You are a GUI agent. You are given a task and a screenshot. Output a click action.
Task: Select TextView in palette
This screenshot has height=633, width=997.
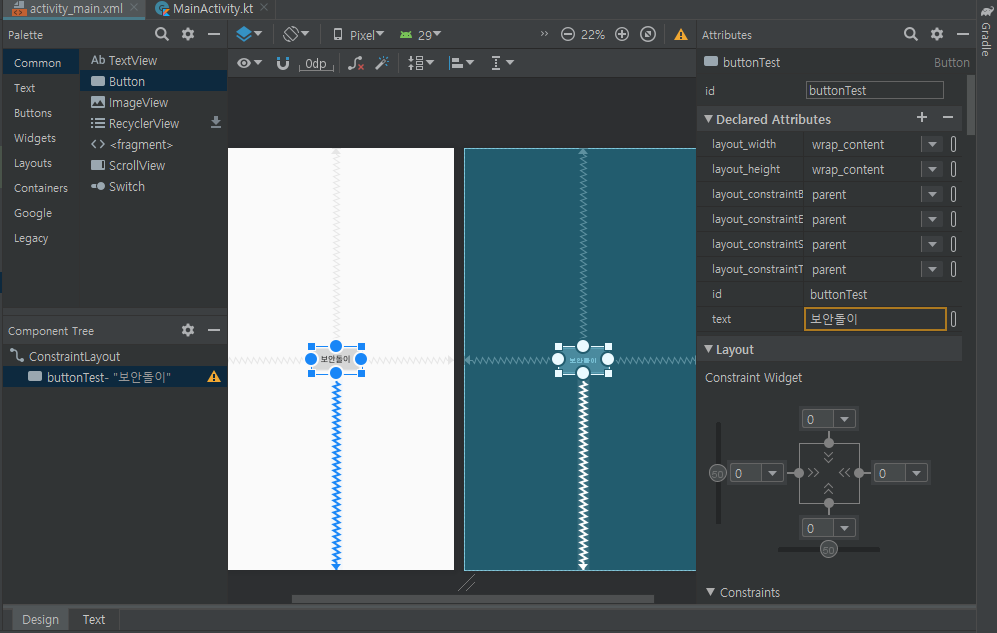pyautogui.click(x=123, y=60)
